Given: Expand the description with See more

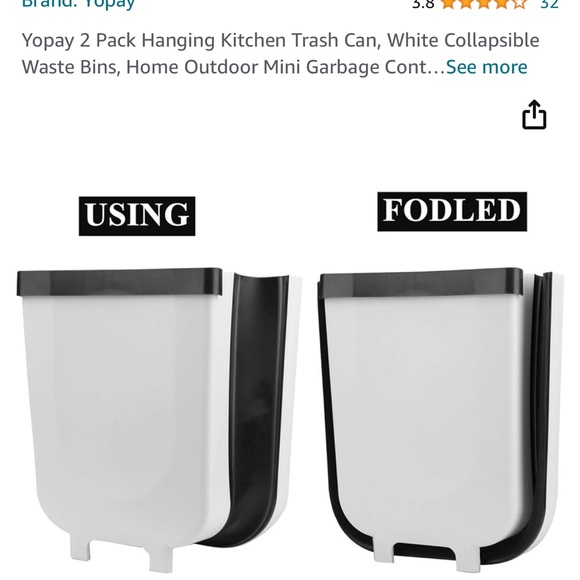Looking at the screenshot, I should (486, 67).
